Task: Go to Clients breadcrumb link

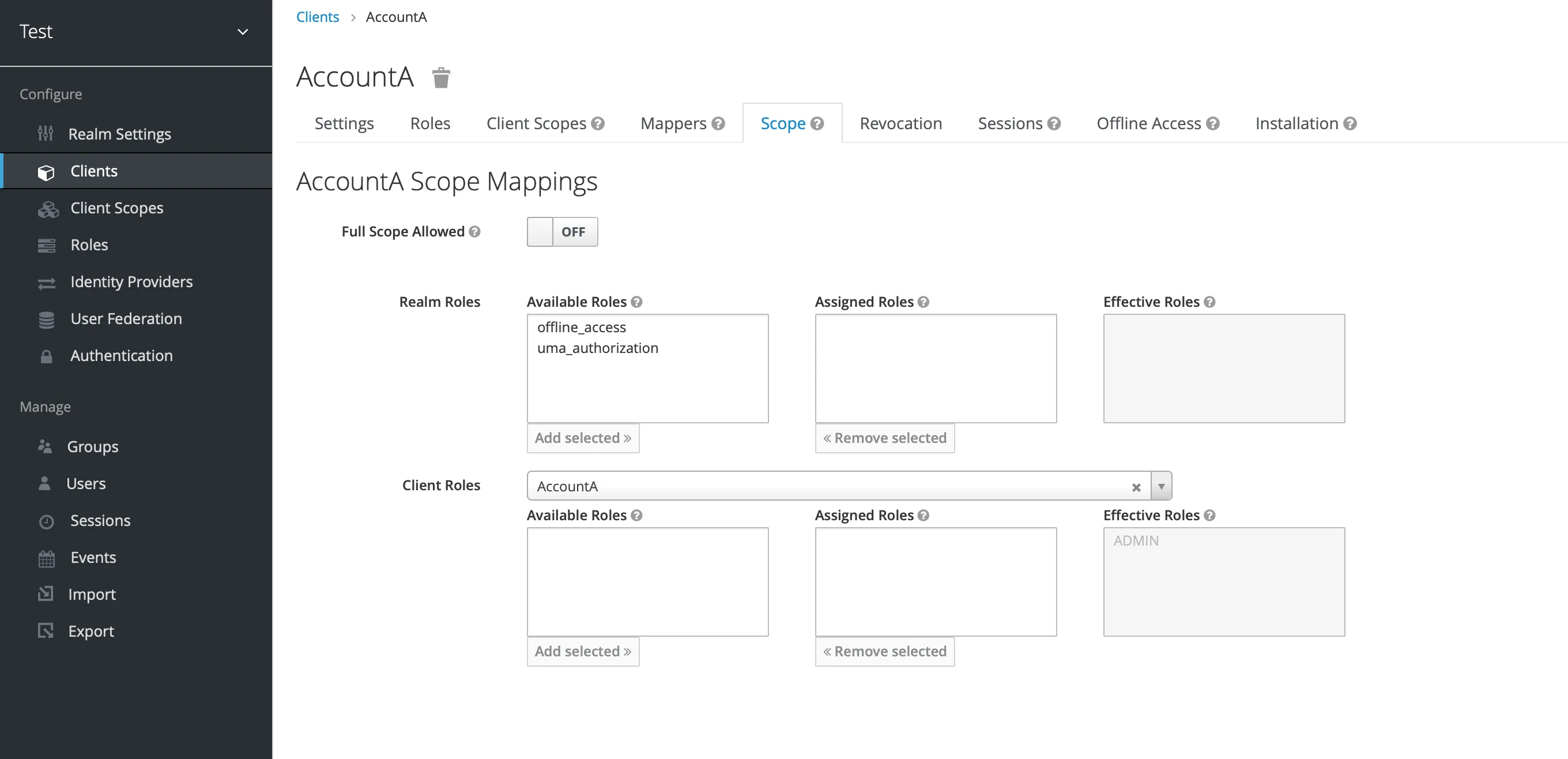Action: click(x=317, y=17)
